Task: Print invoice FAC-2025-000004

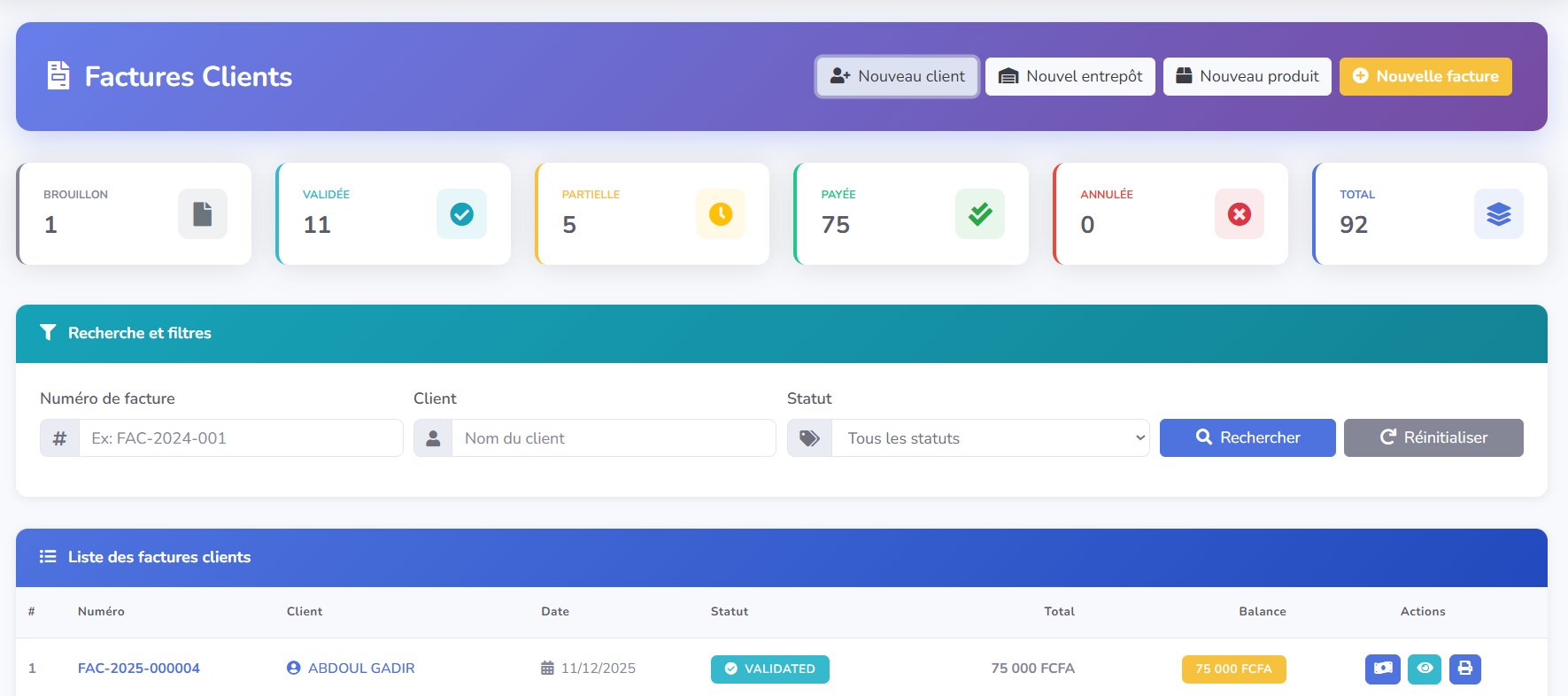Action: coord(1465,669)
